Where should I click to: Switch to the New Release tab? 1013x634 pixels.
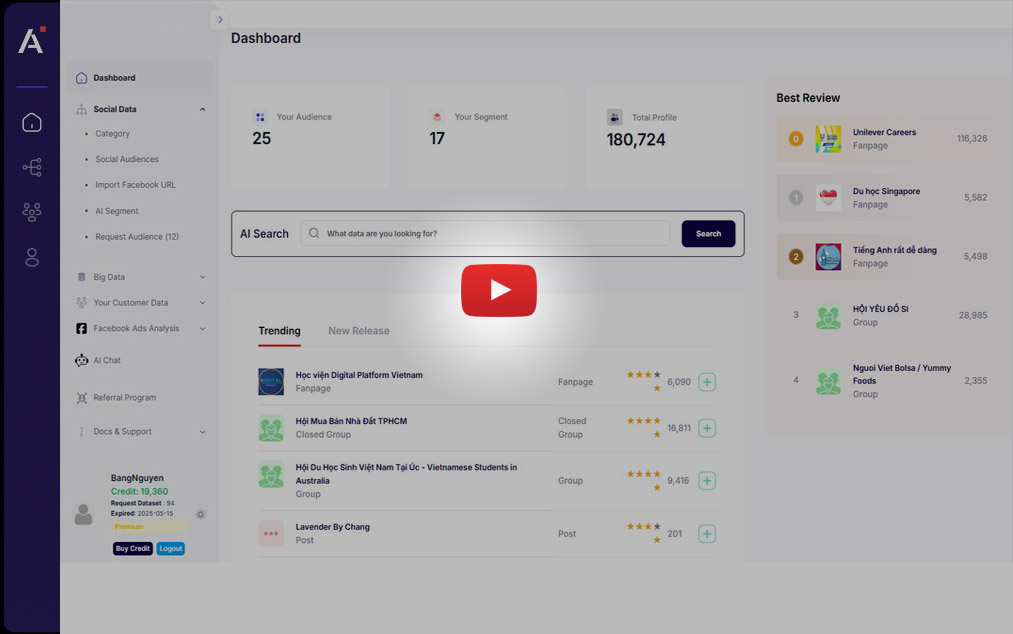[358, 331]
